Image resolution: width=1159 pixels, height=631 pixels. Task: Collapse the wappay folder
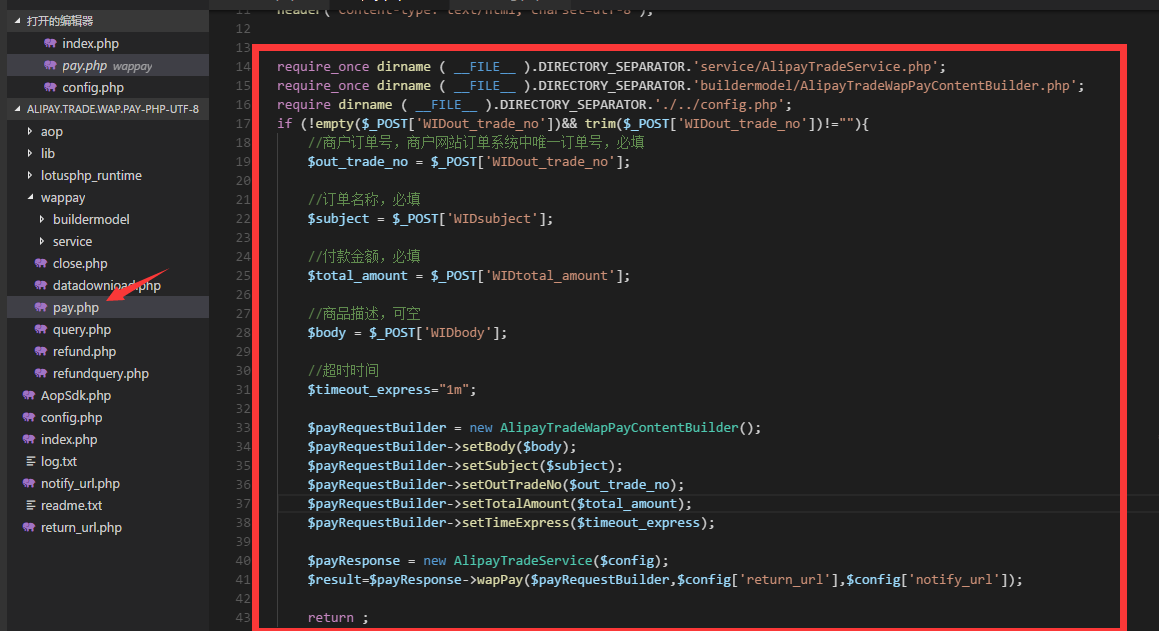click(x=30, y=197)
